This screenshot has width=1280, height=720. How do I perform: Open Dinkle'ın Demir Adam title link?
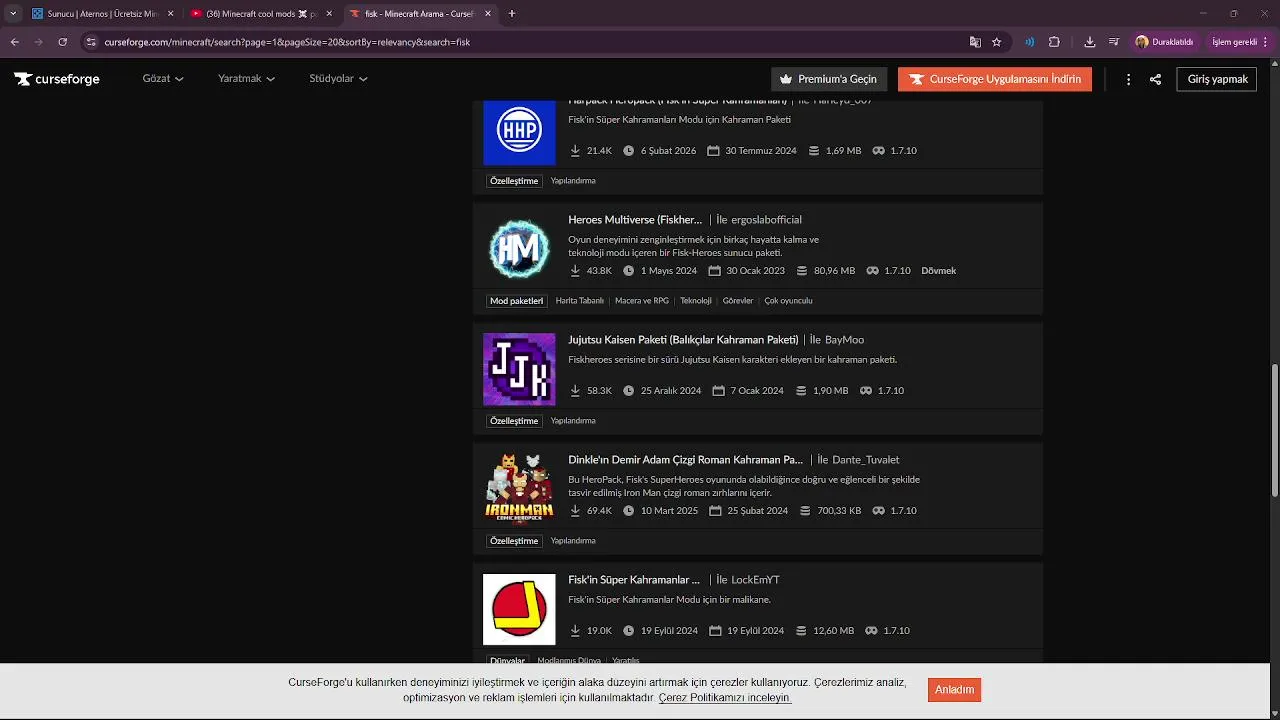pyautogui.click(x=685, y=460)
